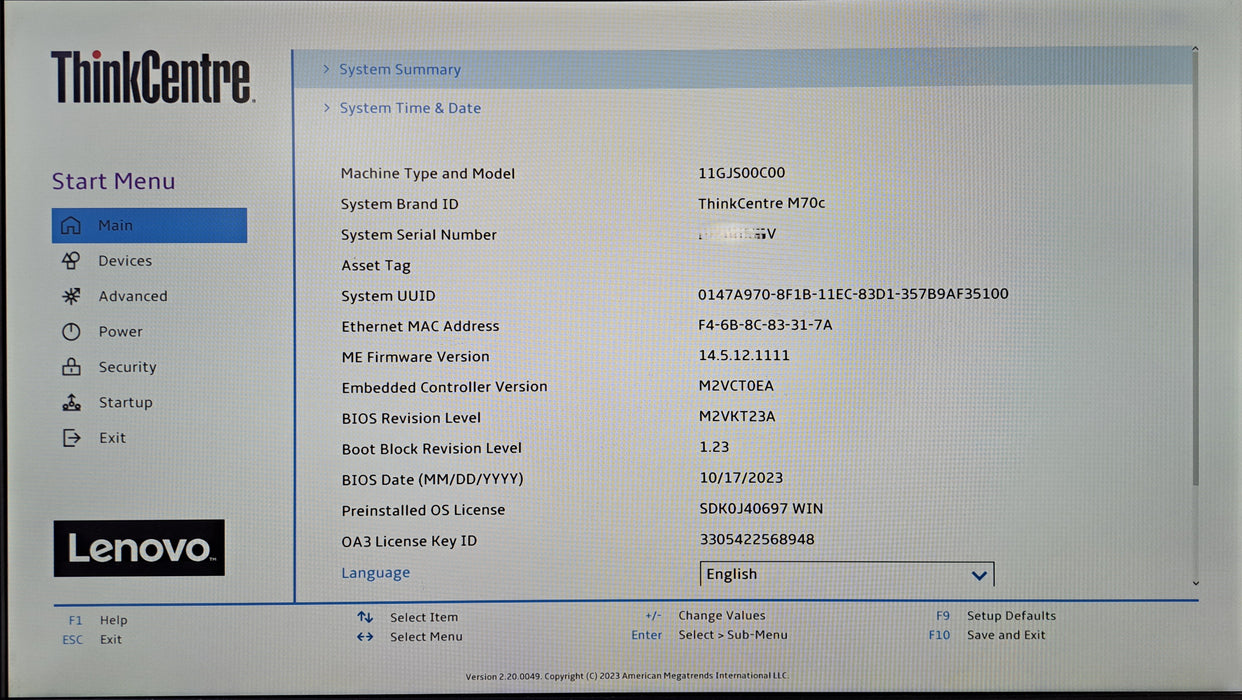Viewport: 1242px width, 700px height.
Task: Click the Language dropdown arrow
Action: tap(979, 575)
